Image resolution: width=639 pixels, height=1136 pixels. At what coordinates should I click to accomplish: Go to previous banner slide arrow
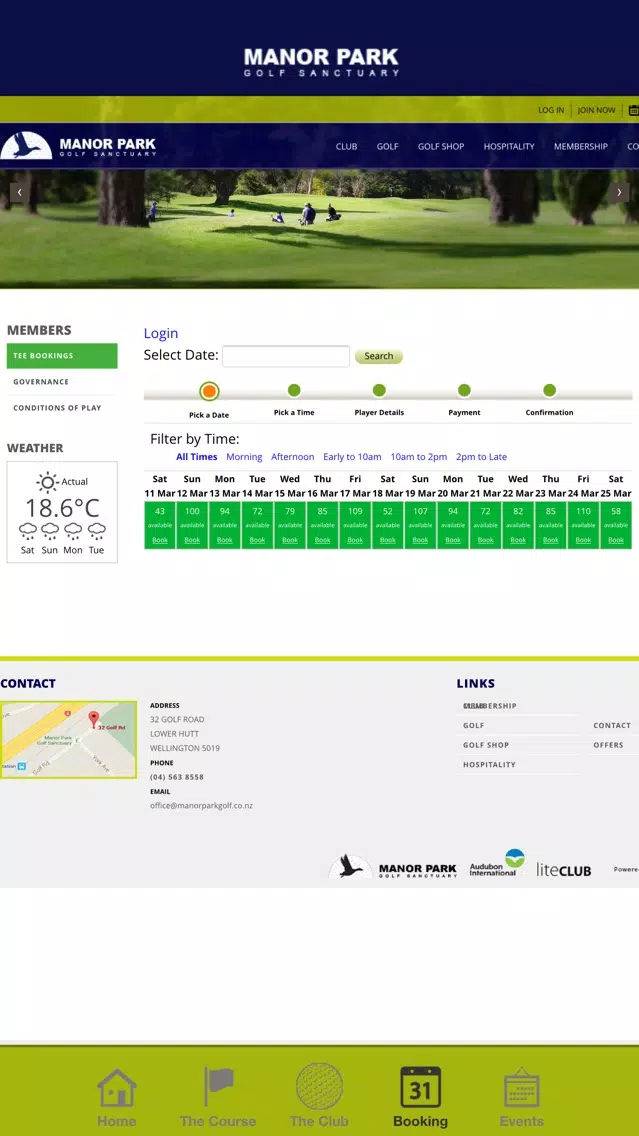[x=20, y=192]
